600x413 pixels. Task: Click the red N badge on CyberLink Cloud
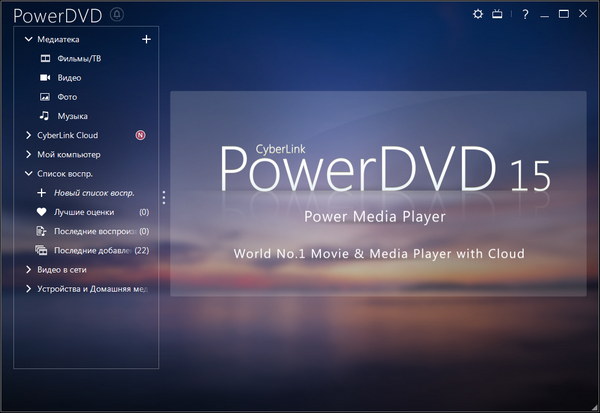click(x=140, y=135)
